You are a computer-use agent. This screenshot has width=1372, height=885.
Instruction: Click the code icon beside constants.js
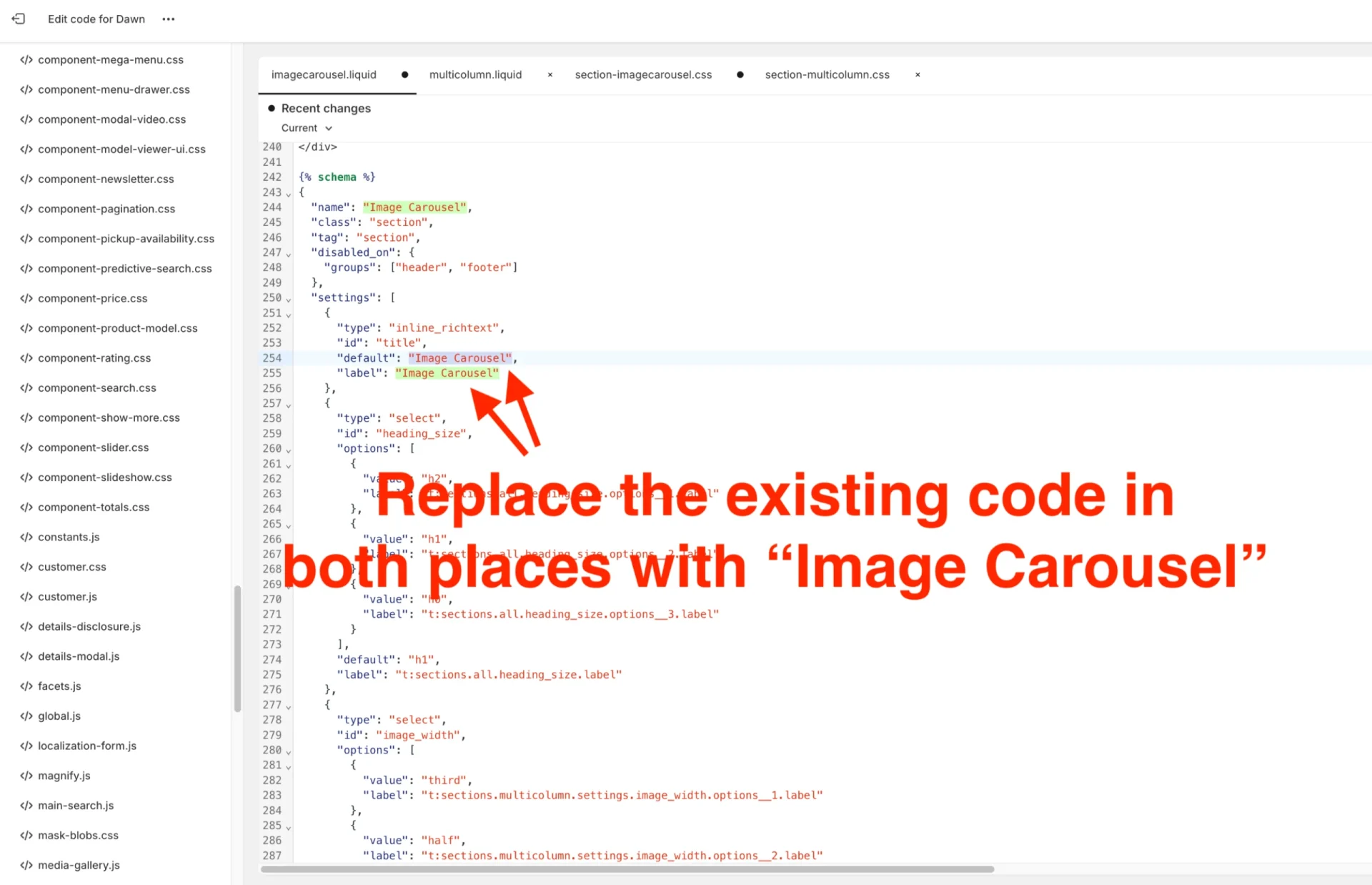(26, 537)
